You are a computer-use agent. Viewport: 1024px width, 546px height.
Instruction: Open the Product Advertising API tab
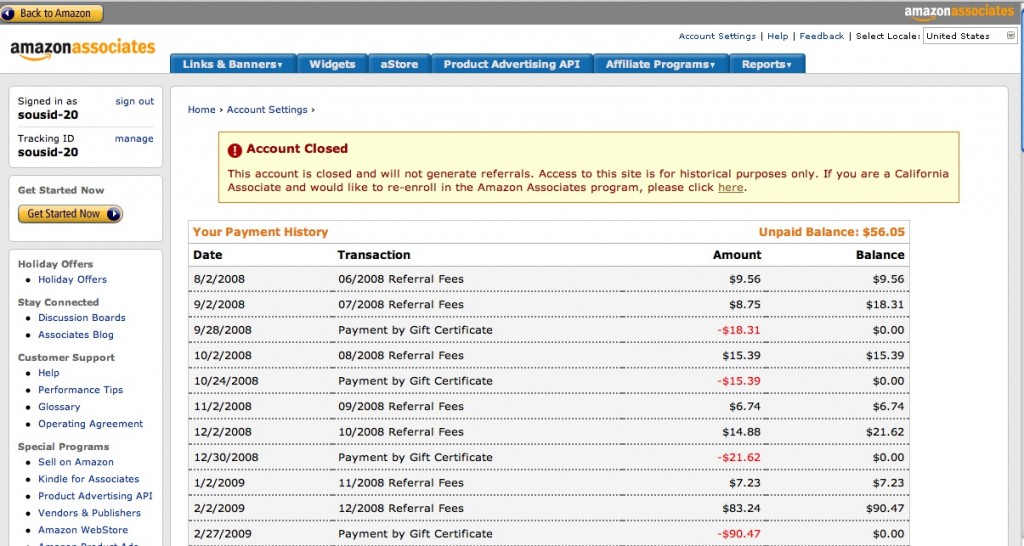coord(511,64)
